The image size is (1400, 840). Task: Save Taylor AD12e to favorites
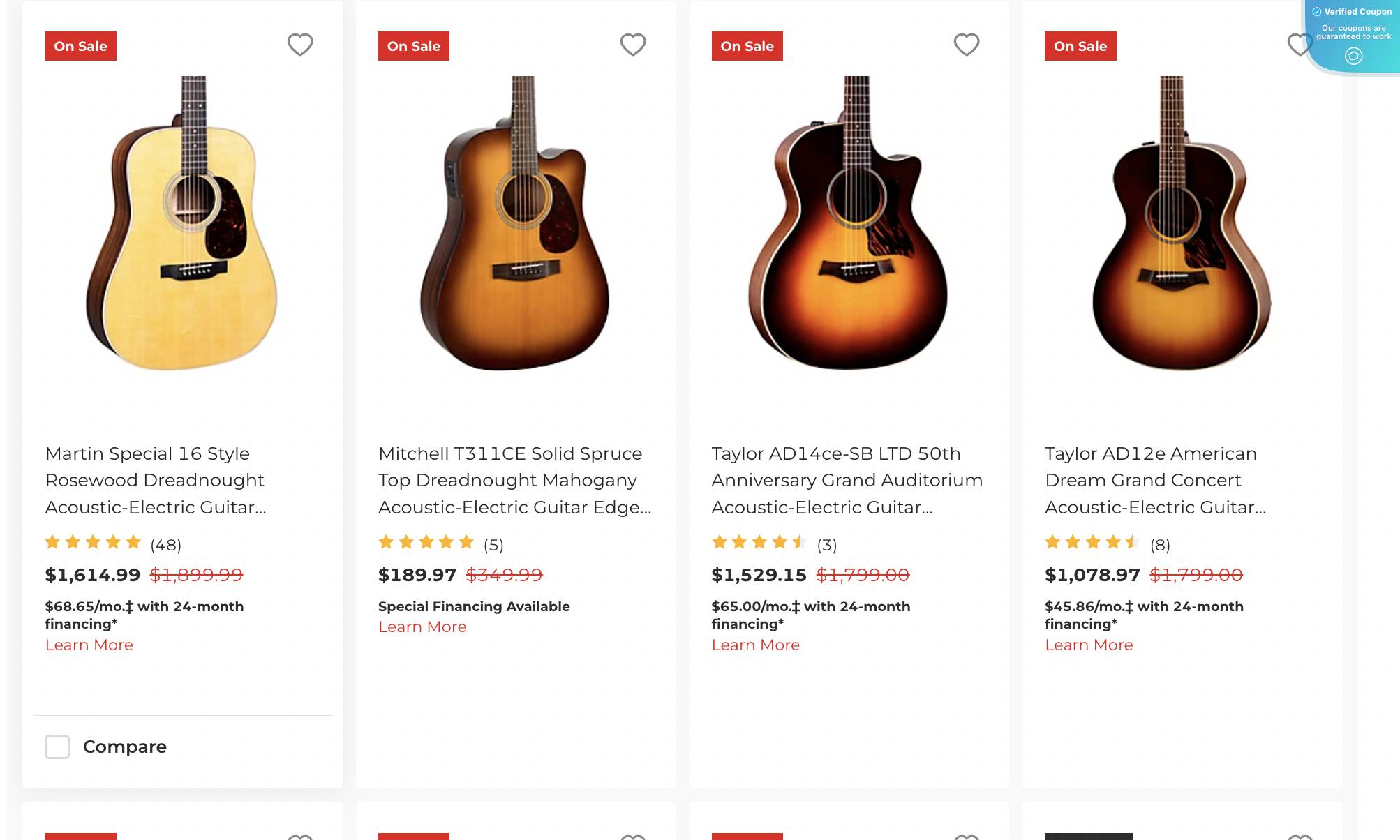coord(1300,45)
